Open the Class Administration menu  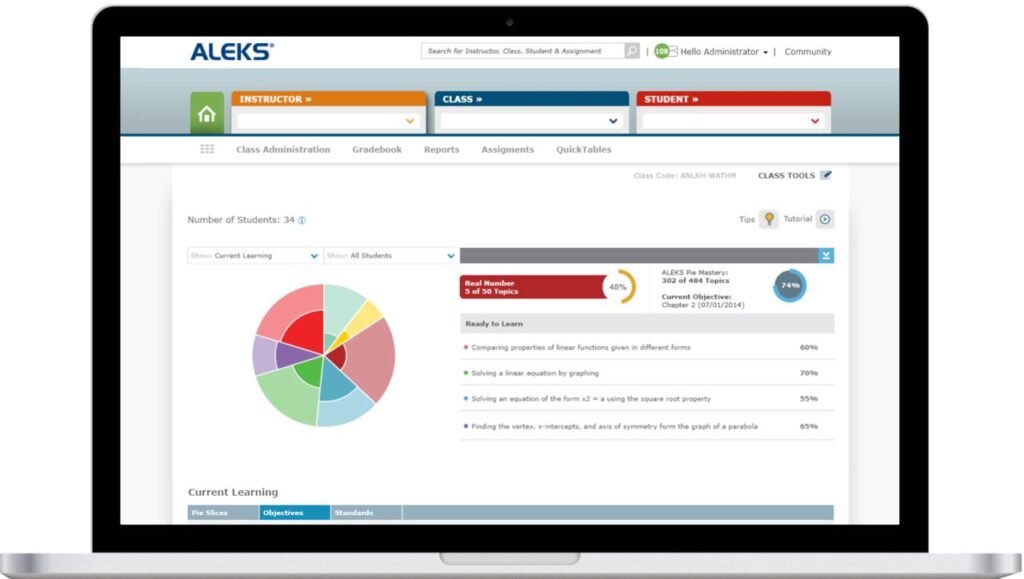pyautogui.click(x=283, y=149)
